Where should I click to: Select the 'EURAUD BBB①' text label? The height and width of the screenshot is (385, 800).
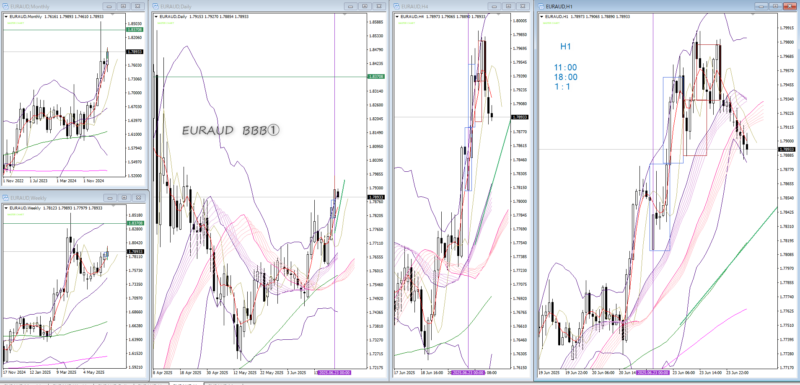click(x=231, y=131)
